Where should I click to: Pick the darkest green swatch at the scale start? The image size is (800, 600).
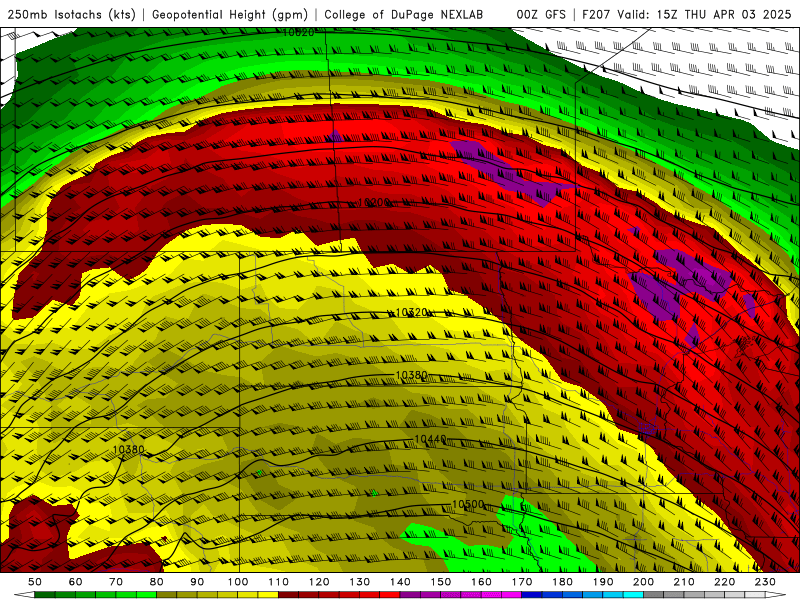(x=45, y=595)
